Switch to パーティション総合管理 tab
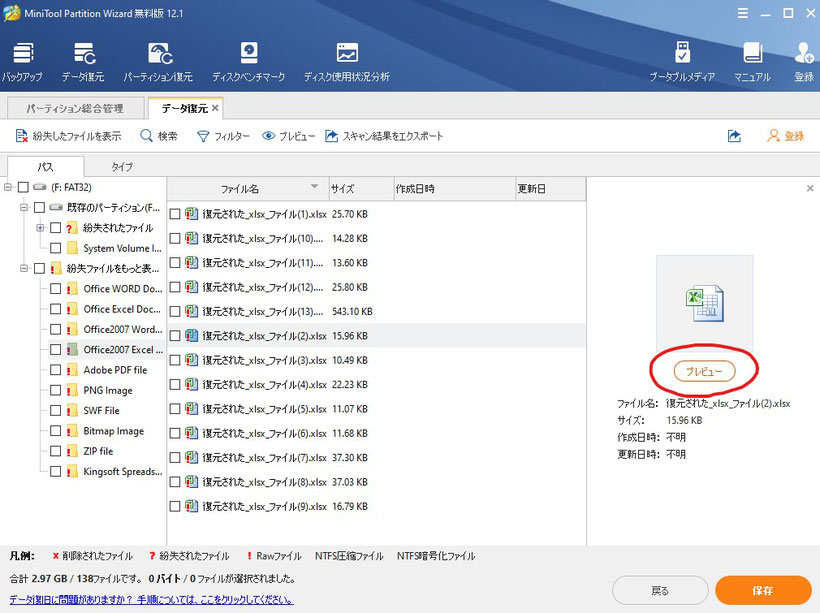This screenshot has width=820, height=613. click(75, 108)
